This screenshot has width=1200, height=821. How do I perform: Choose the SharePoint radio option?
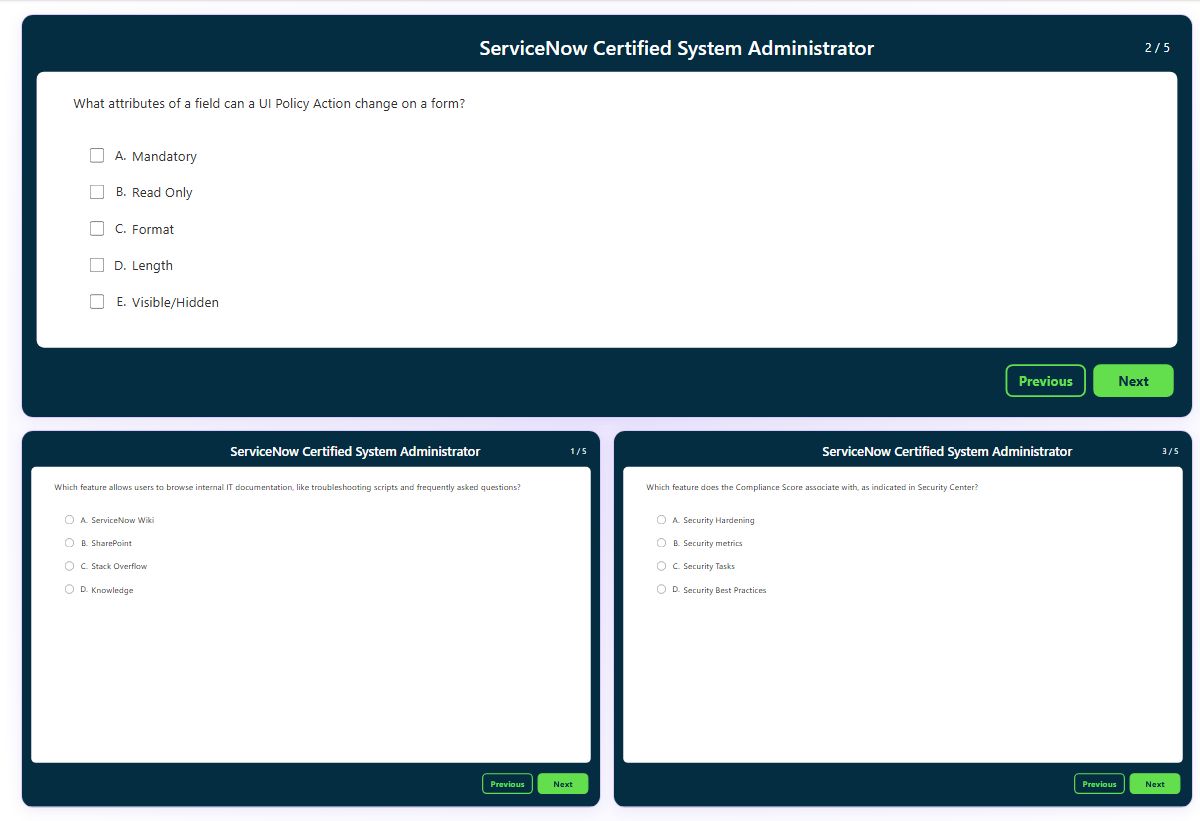[69, 543]
